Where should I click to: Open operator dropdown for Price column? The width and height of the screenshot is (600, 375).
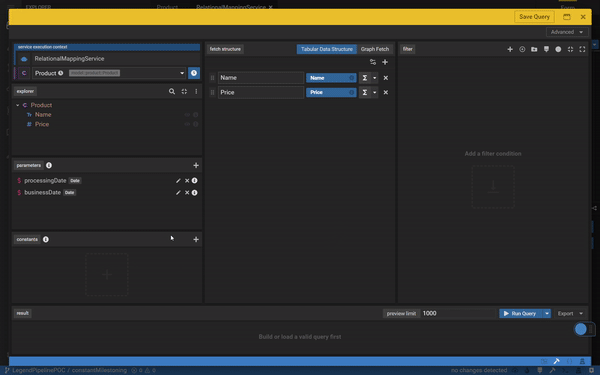pos(375,92)
